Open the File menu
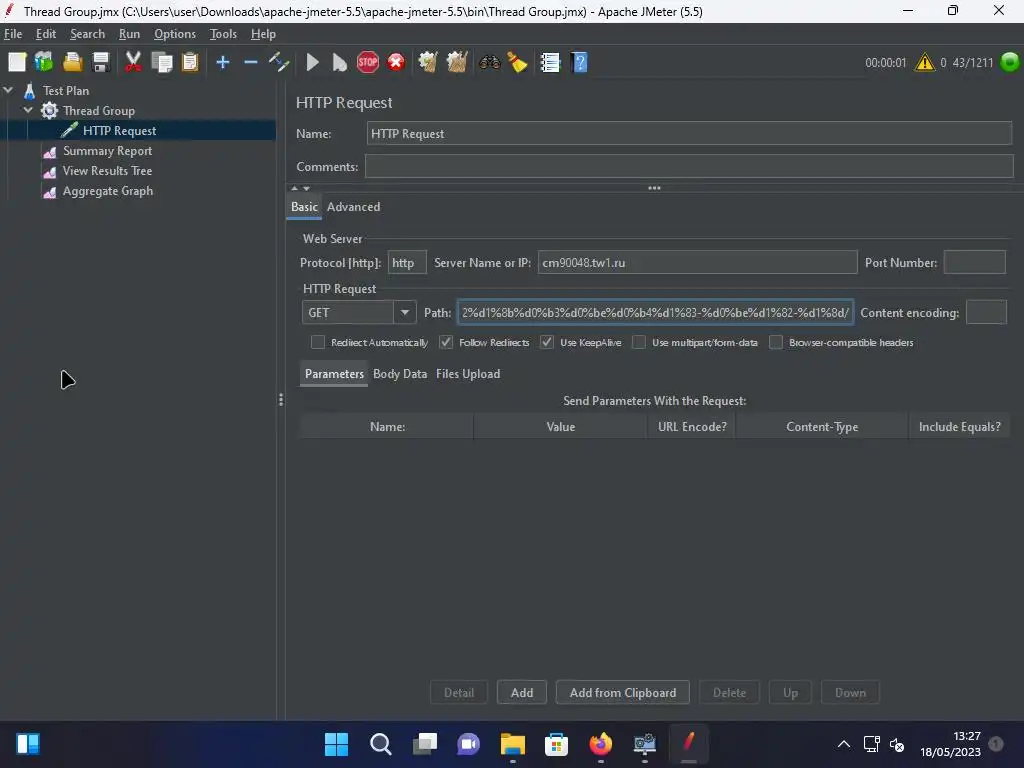 [13, 34]
